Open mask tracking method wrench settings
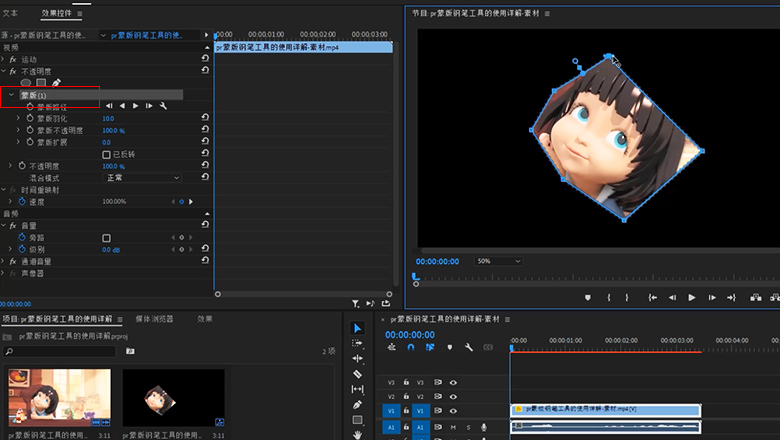780x440 pixels. click(163, 106)
